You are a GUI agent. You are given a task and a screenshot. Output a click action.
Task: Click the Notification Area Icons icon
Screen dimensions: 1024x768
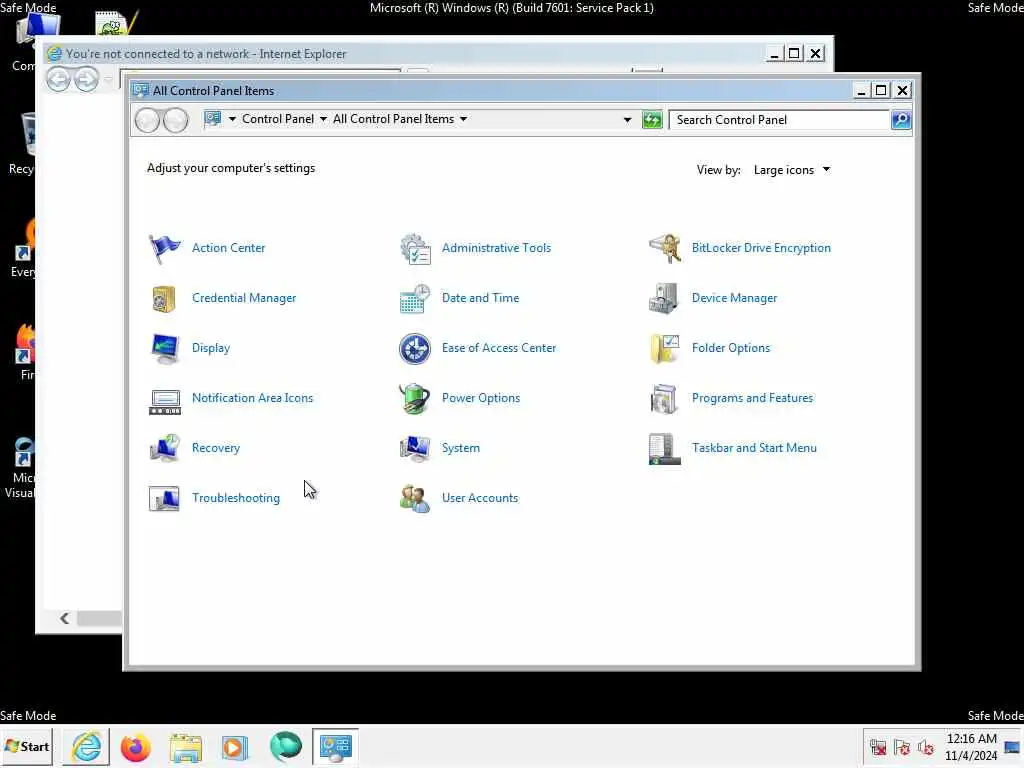point(165,401)
